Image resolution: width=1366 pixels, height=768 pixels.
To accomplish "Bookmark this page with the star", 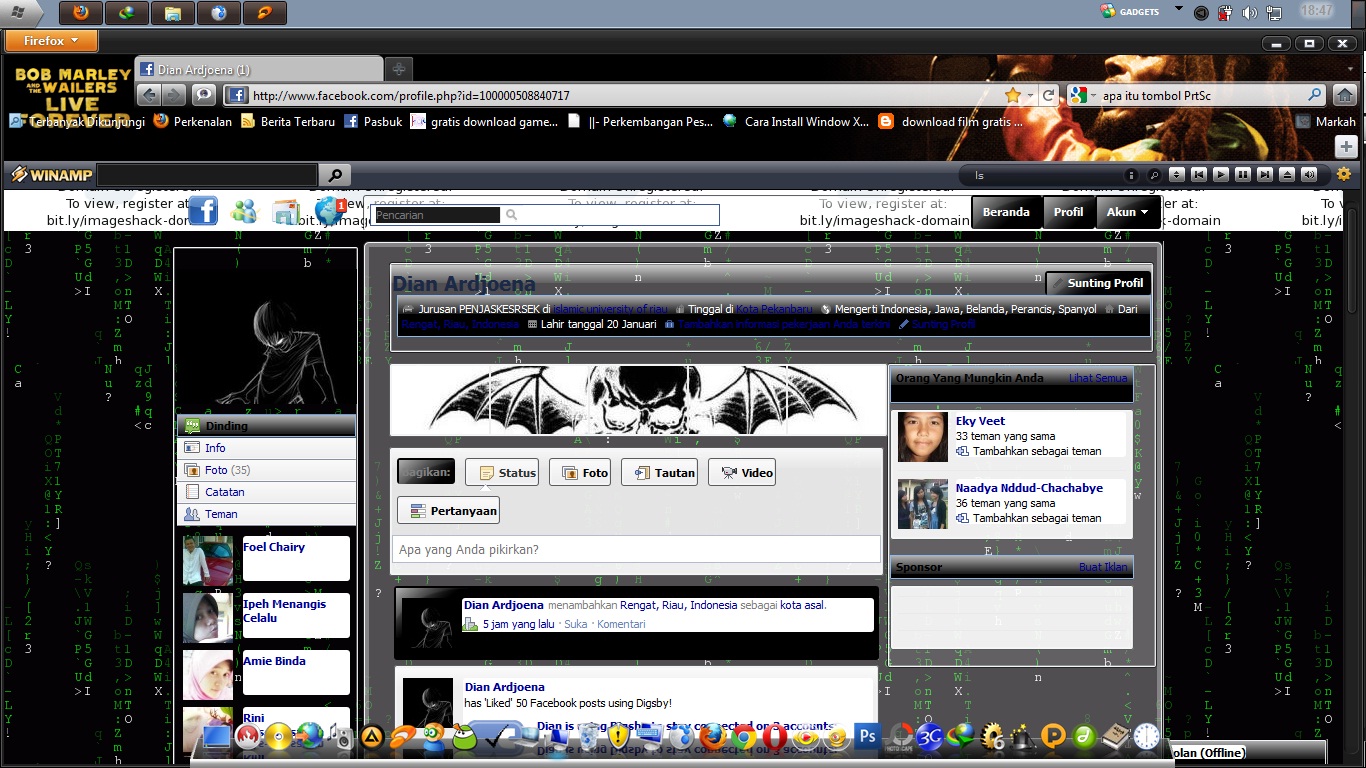I will [1013, 96].
